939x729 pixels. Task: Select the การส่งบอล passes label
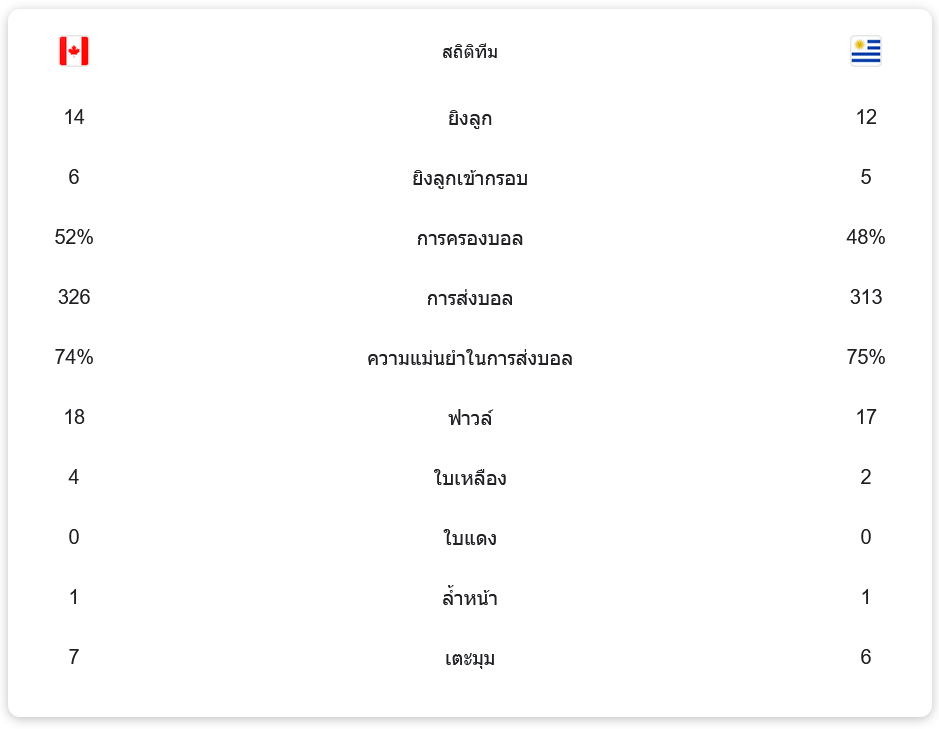point(469,299)
